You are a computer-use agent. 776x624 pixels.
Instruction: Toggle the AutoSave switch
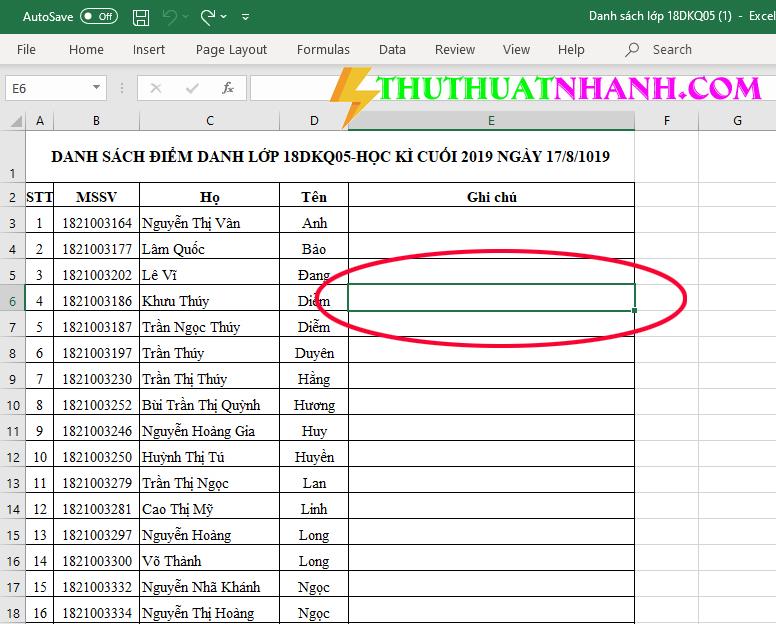coord(98,16)
